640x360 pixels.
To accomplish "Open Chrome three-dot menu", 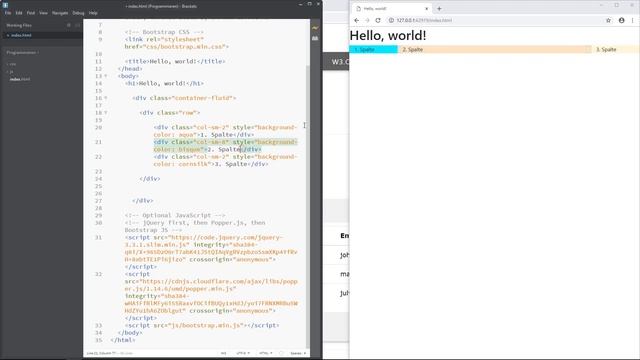I will click(633, 20).
